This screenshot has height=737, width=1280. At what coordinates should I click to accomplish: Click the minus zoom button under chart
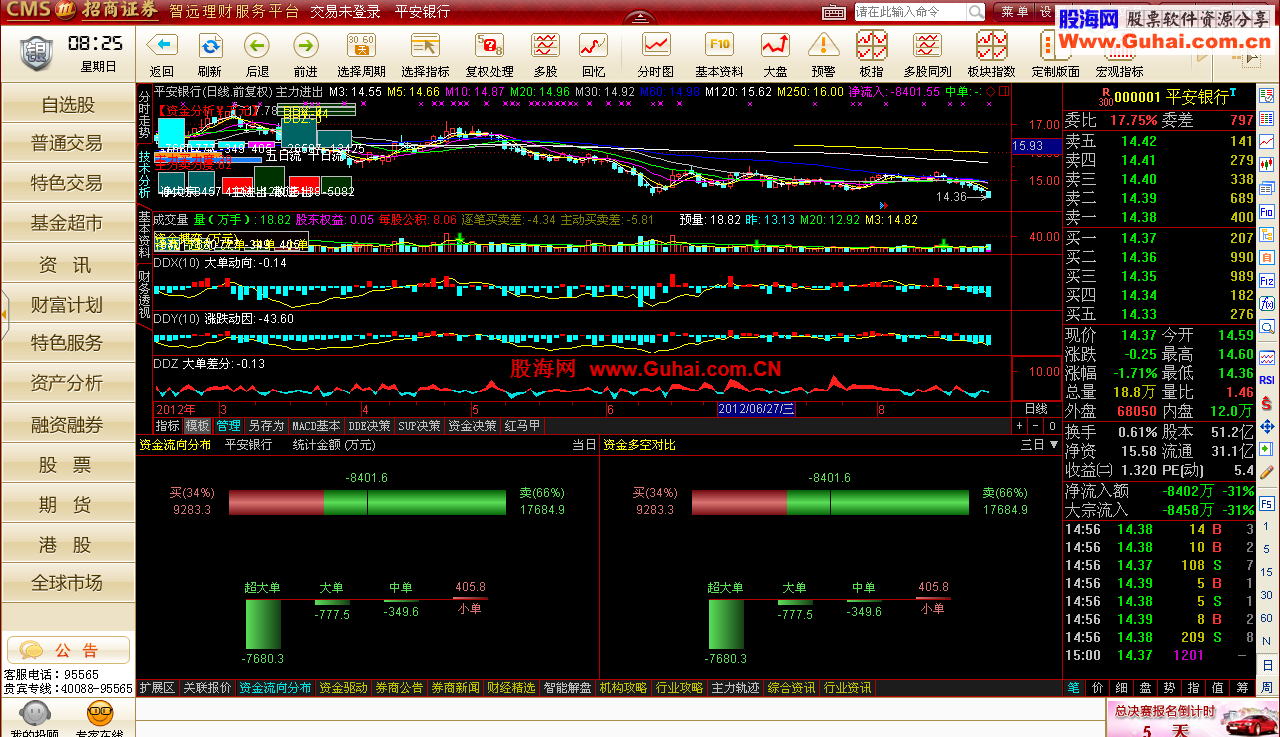(x=1036, y=426)
